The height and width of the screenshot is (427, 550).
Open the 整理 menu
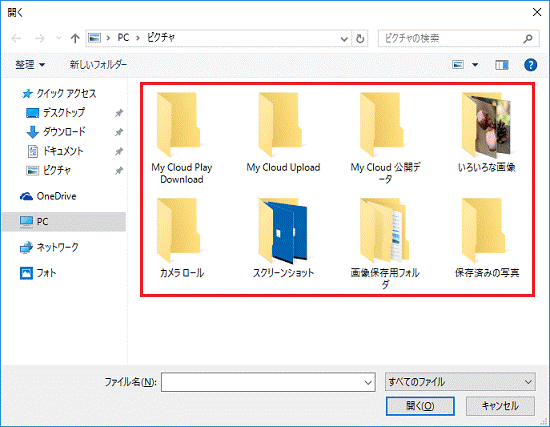(x=30, y=65)
